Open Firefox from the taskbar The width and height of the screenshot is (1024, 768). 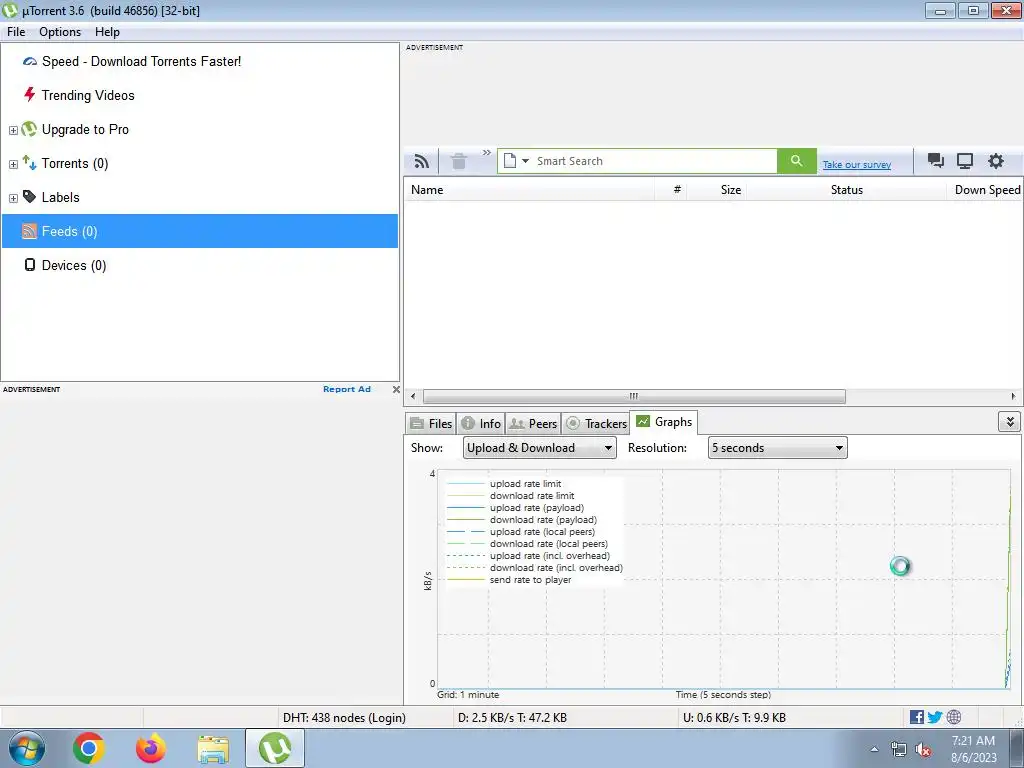click(150, 748)
